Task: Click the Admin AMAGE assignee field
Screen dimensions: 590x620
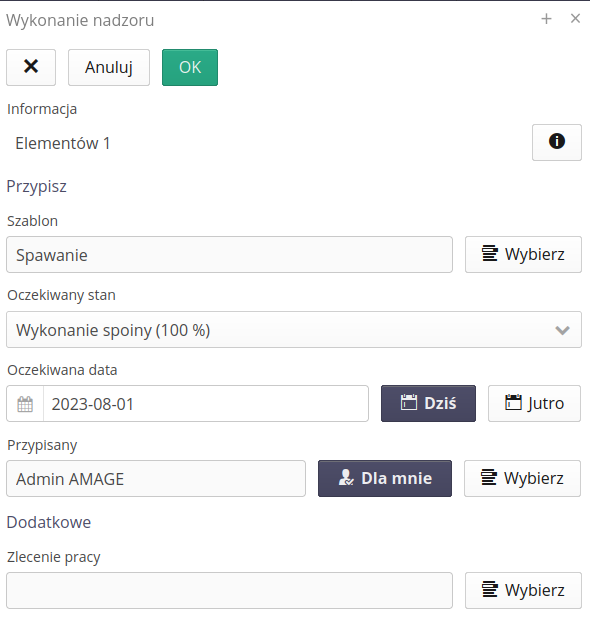Action: coord(156,478)
